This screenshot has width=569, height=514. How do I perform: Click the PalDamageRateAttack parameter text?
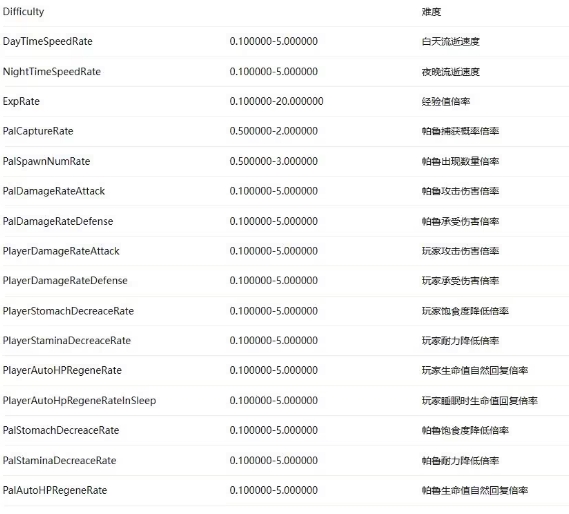pyautogui.click(x=54, y=191)
